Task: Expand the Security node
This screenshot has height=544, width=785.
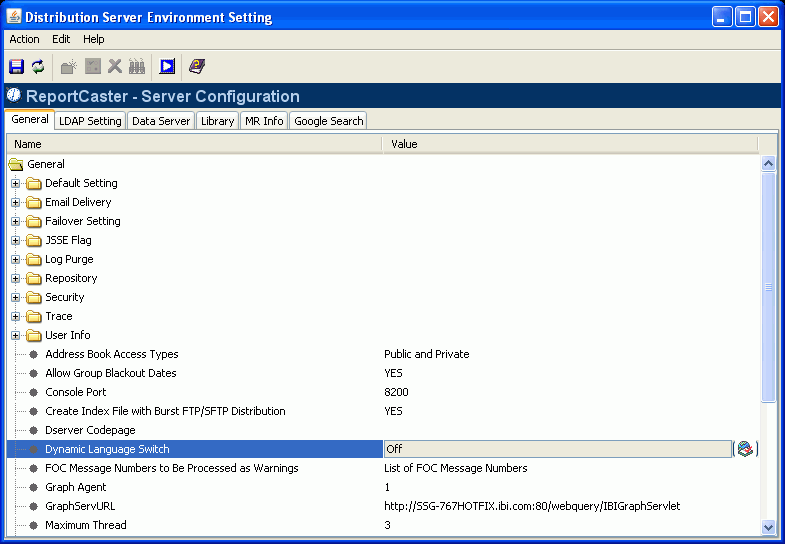Action: [16, 297]
